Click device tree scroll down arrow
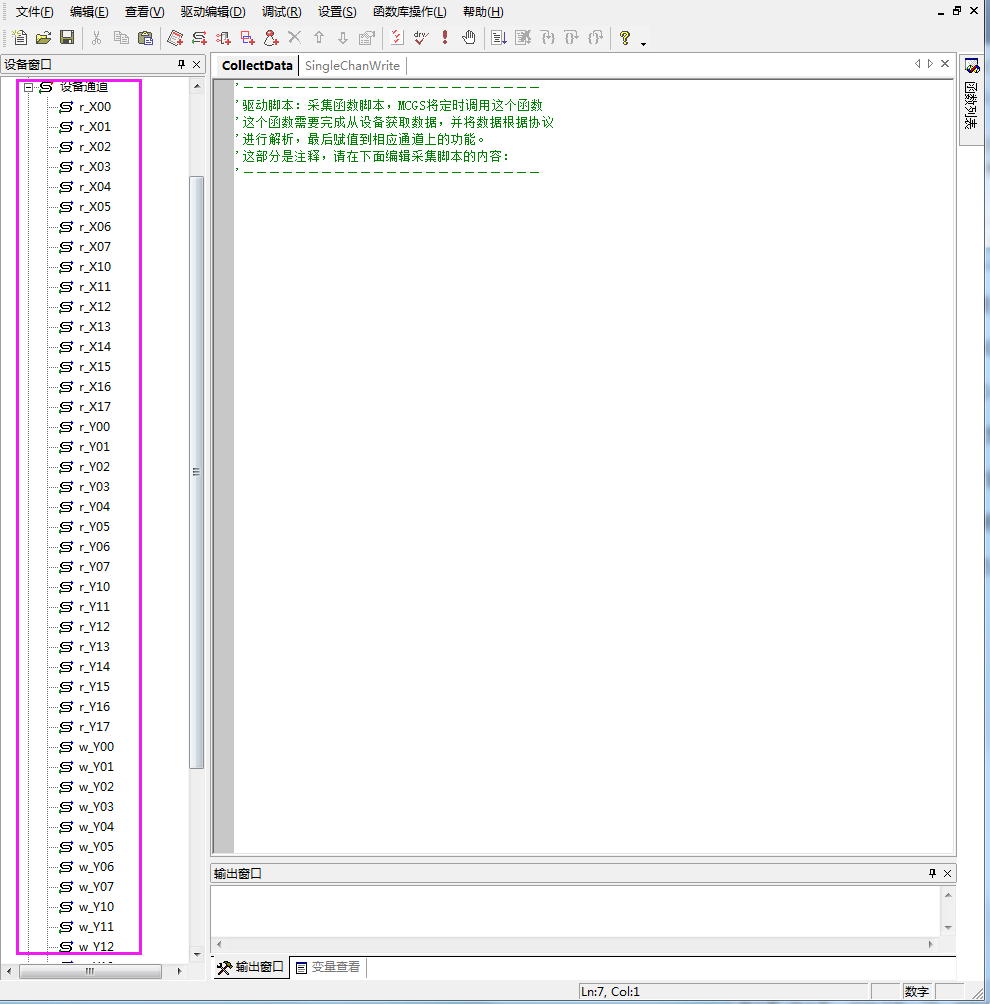The width and height of the screenshot is (990, 1004). click(197, 955)
